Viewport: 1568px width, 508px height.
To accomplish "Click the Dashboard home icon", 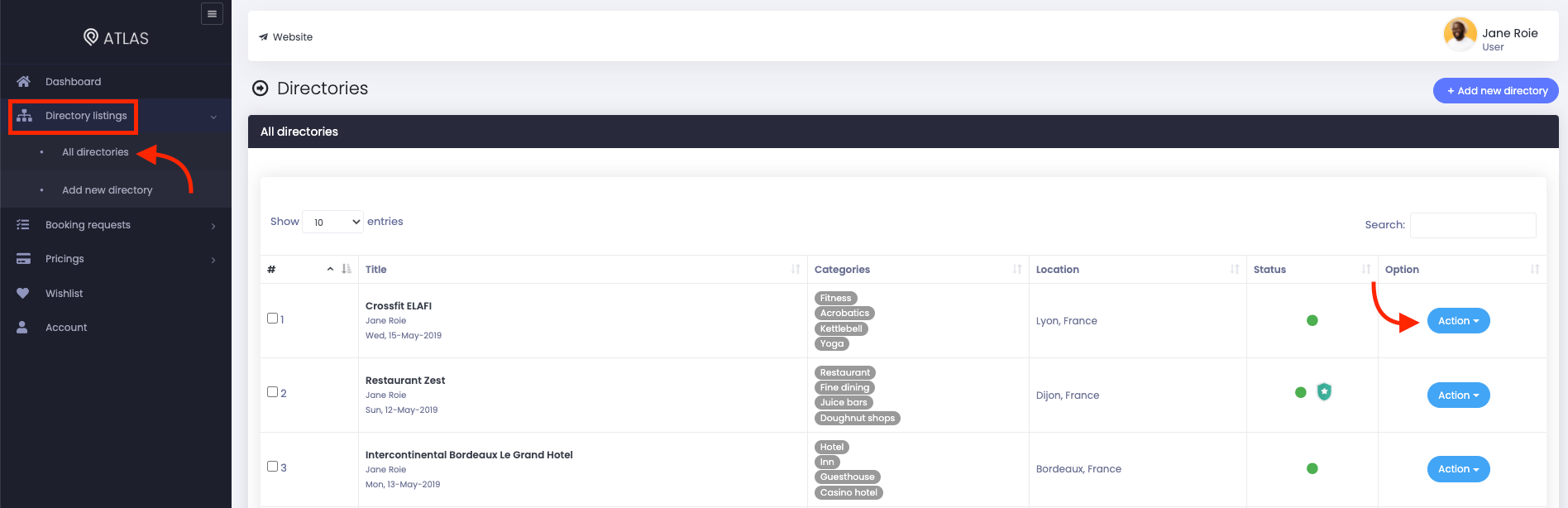I will click(x=23, y=81).
